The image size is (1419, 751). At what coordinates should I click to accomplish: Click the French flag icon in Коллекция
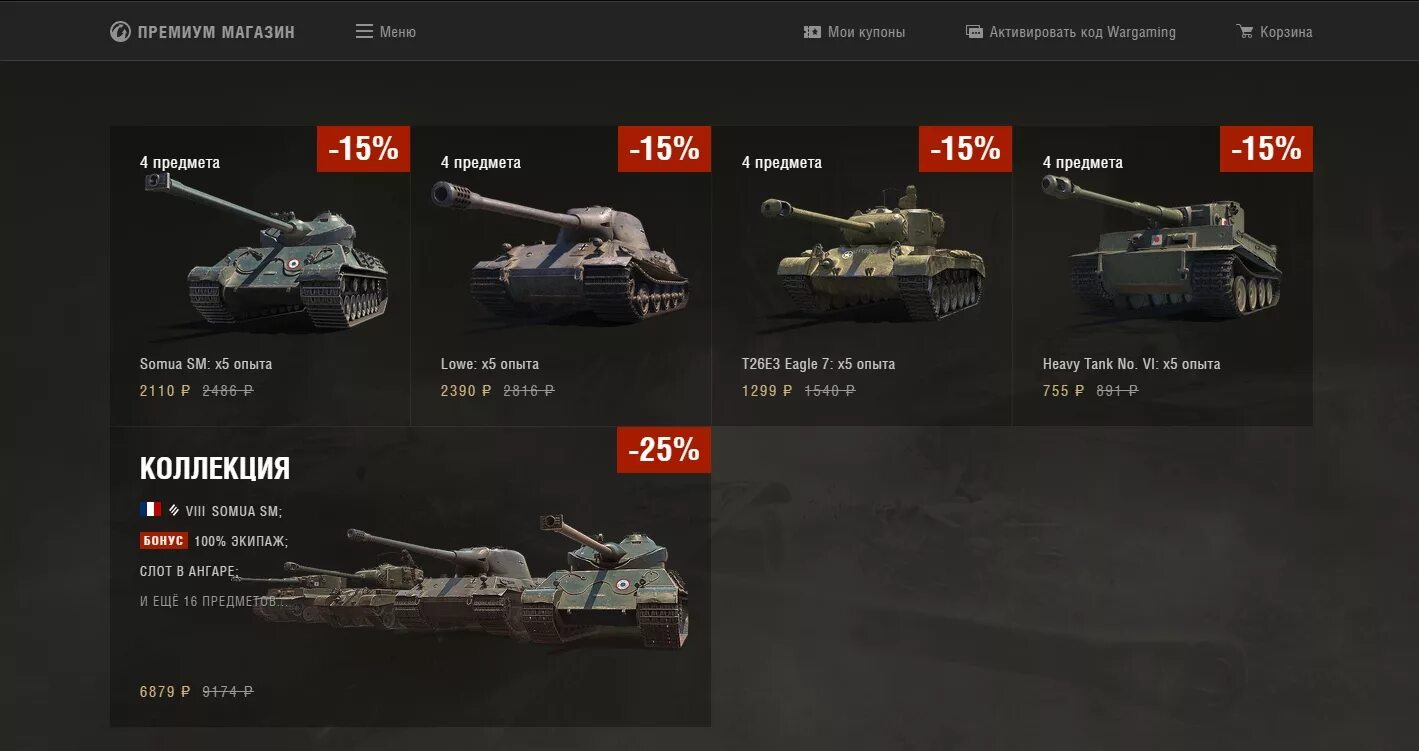(150, 510)
